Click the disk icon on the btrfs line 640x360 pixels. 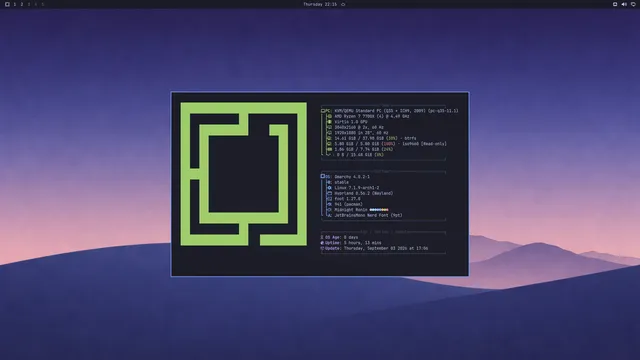[x=329, y=138]
